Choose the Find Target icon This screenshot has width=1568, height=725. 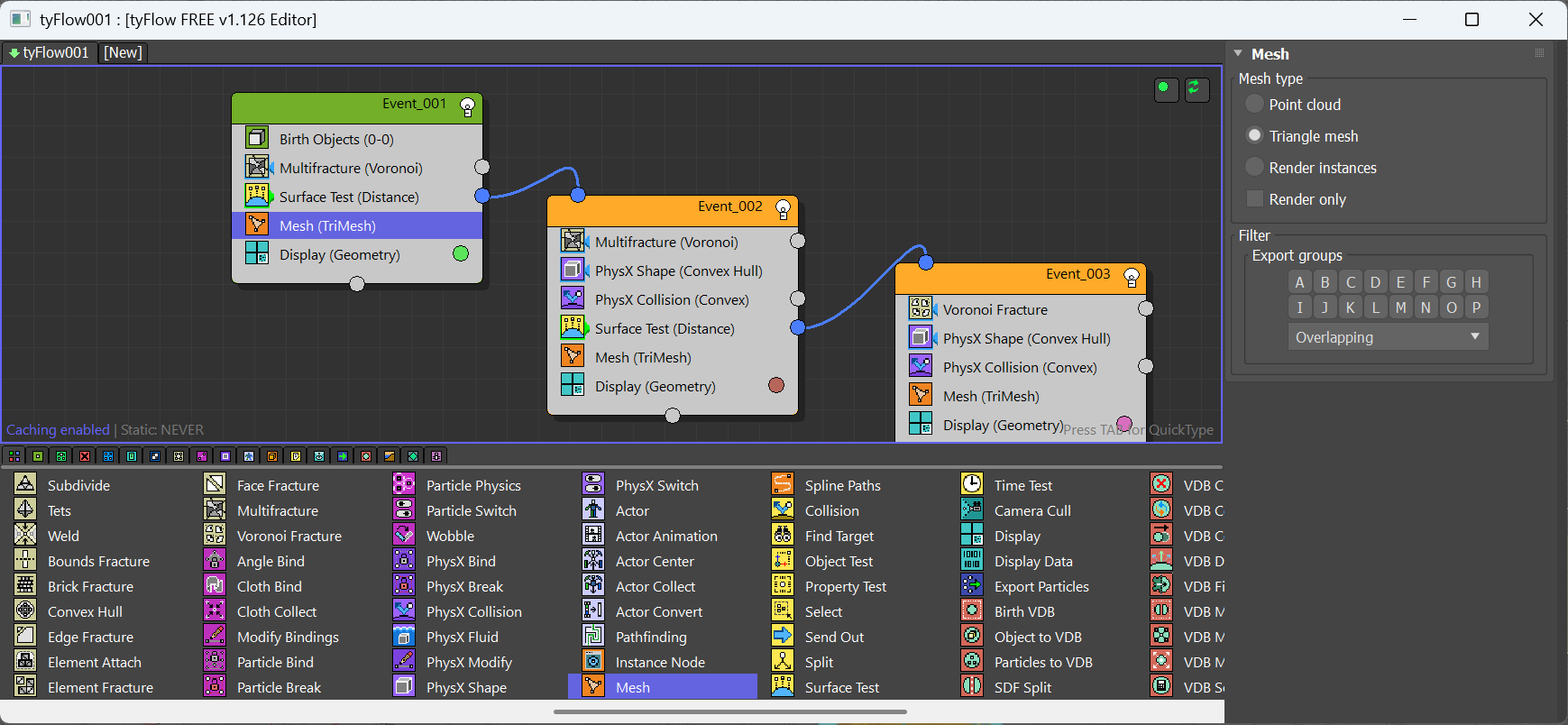[x=783, y=535]
